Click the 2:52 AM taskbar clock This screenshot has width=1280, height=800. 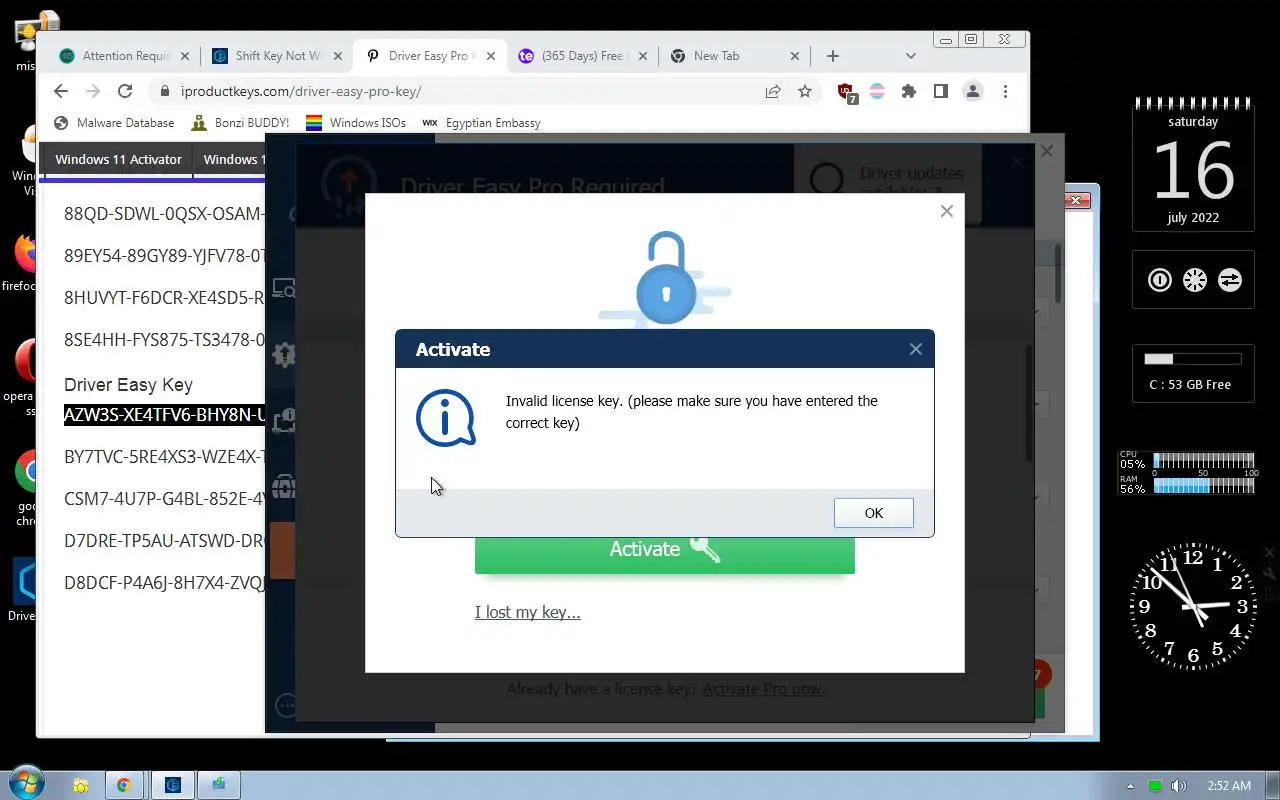coord(1229,786)
